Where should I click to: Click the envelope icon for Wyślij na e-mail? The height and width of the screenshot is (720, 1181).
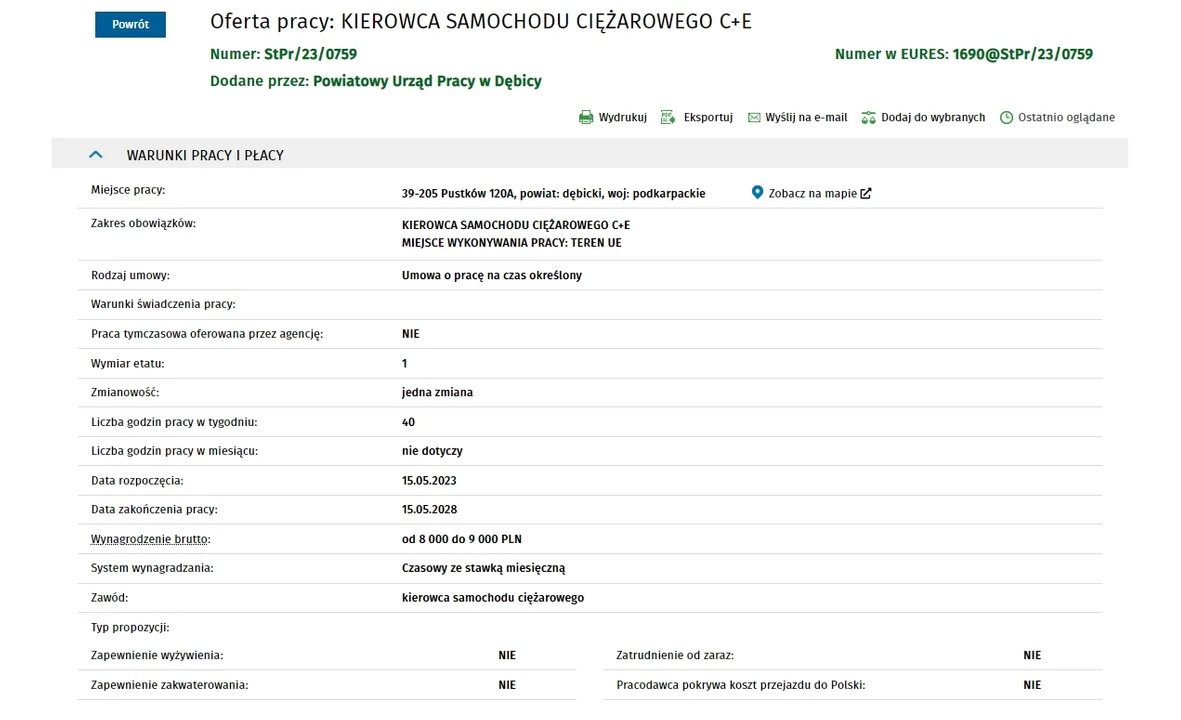[754, 117]
